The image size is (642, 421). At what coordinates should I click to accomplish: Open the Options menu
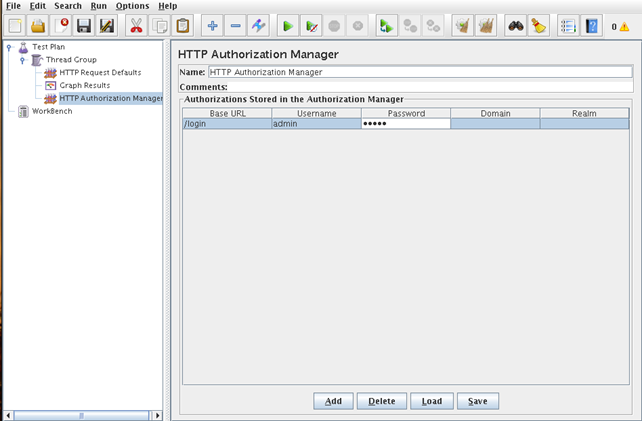132,6
